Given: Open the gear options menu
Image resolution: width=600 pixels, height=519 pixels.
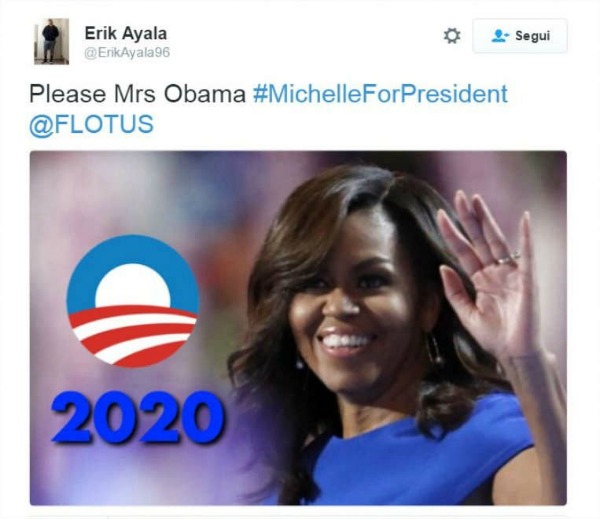Looking at the screenshot, I should click(x=452, y=36).
